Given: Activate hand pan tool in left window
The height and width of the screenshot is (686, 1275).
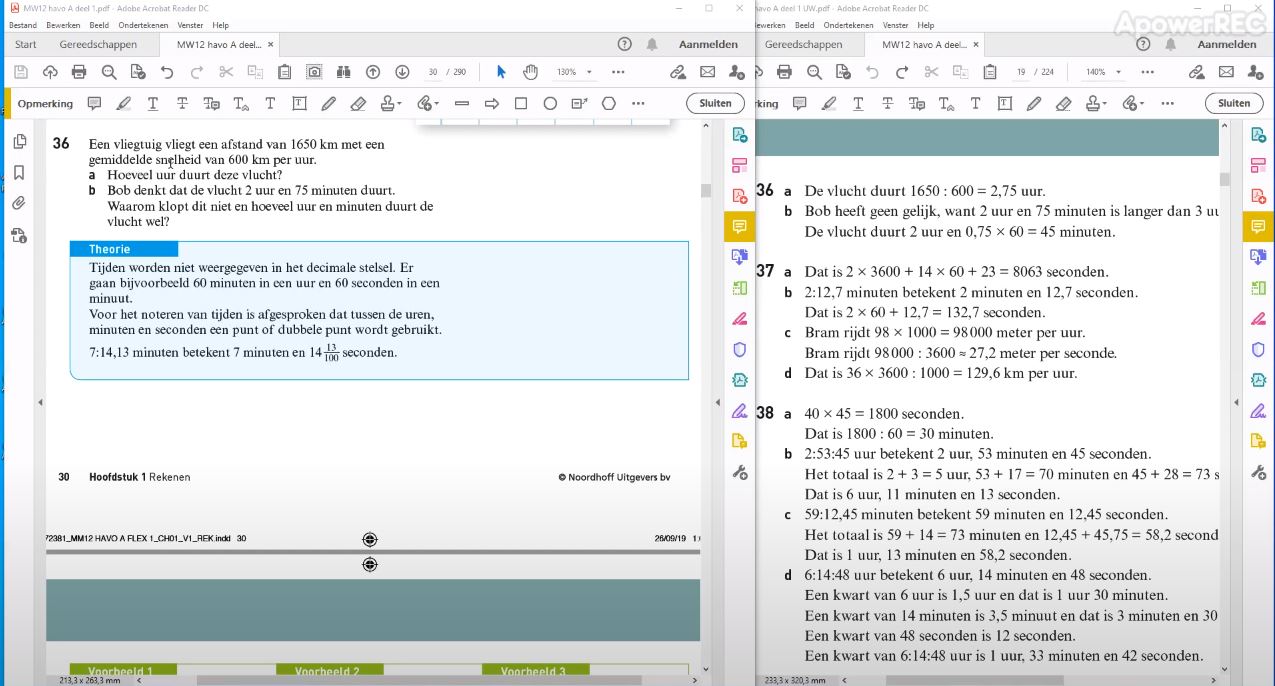Looking at the screenshot, I should pos(530,72).
